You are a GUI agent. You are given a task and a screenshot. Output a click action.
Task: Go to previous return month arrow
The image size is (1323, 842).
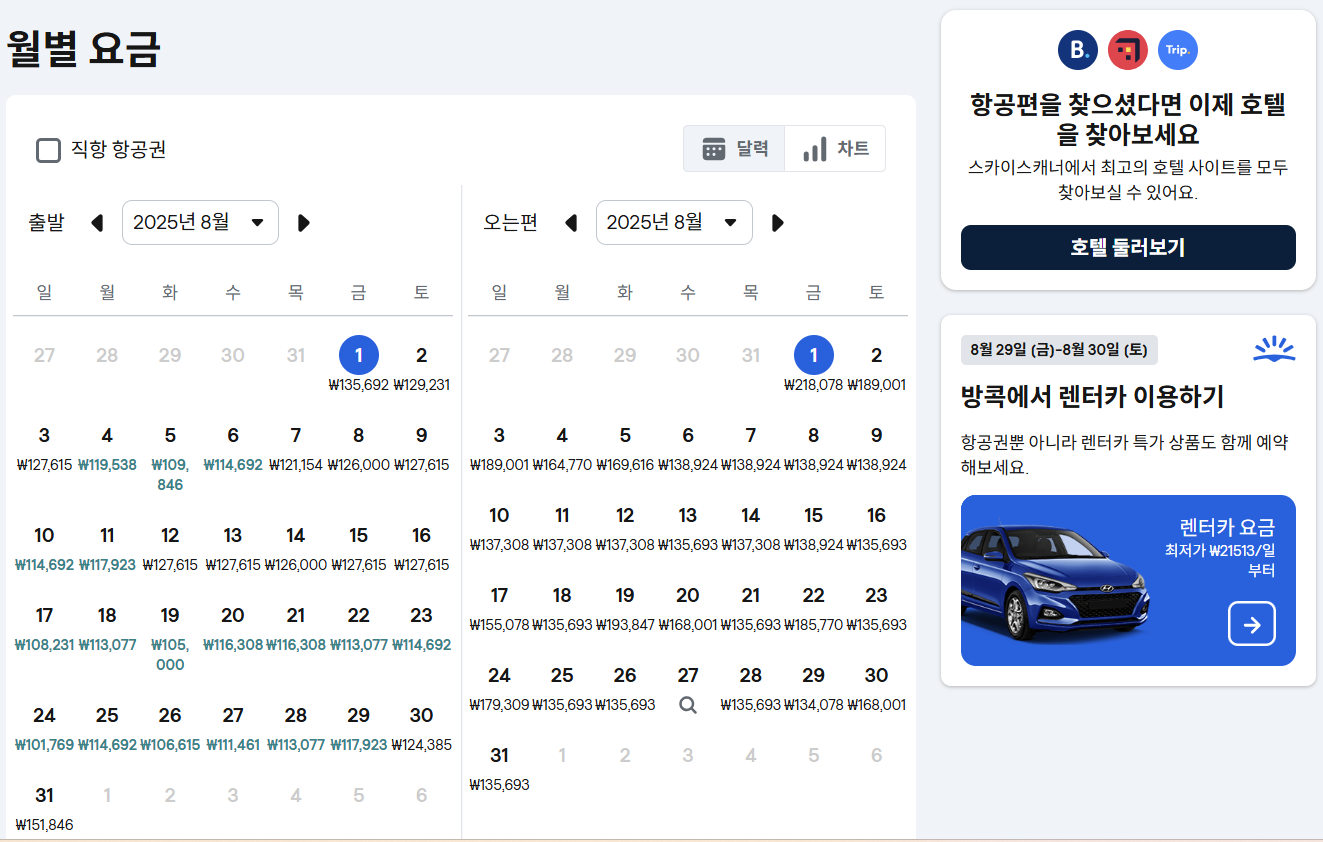point(571,223)
